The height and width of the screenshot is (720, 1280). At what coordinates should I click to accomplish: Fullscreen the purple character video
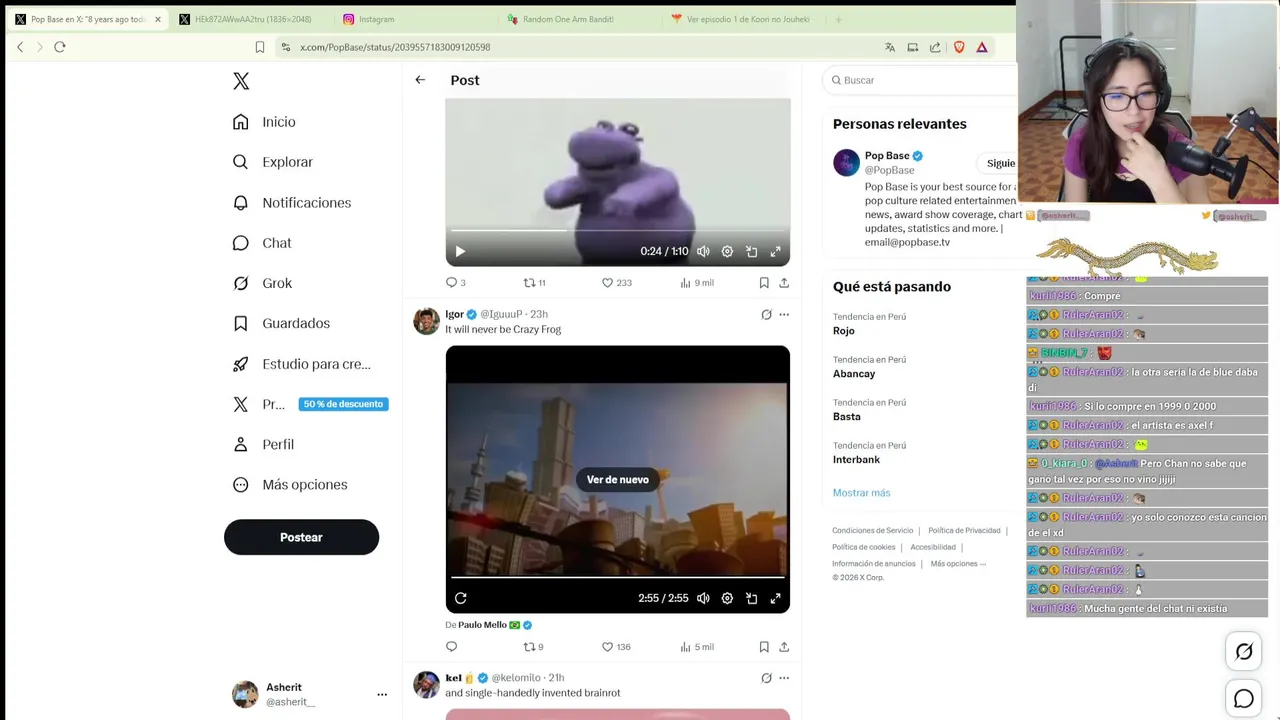point(775,252)
